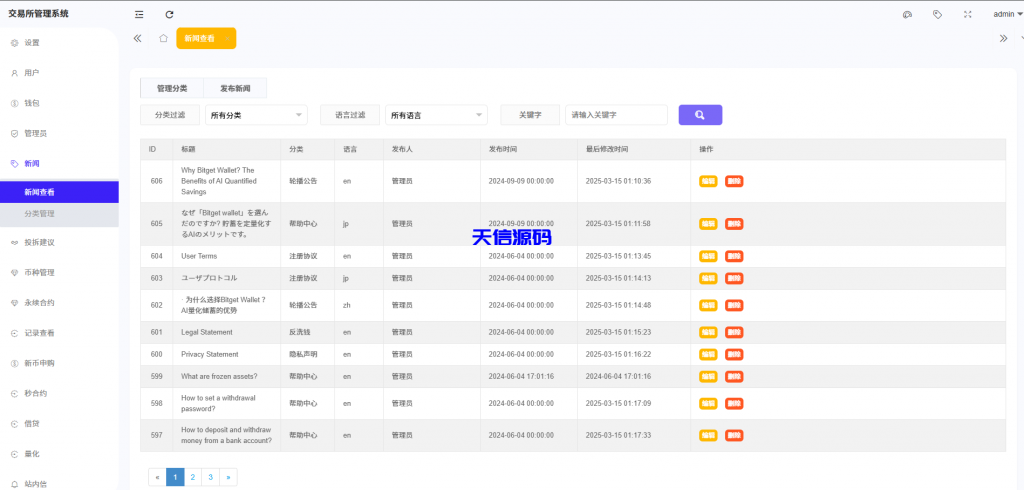
Task: Delete news row 605
Action: point(734,224)
